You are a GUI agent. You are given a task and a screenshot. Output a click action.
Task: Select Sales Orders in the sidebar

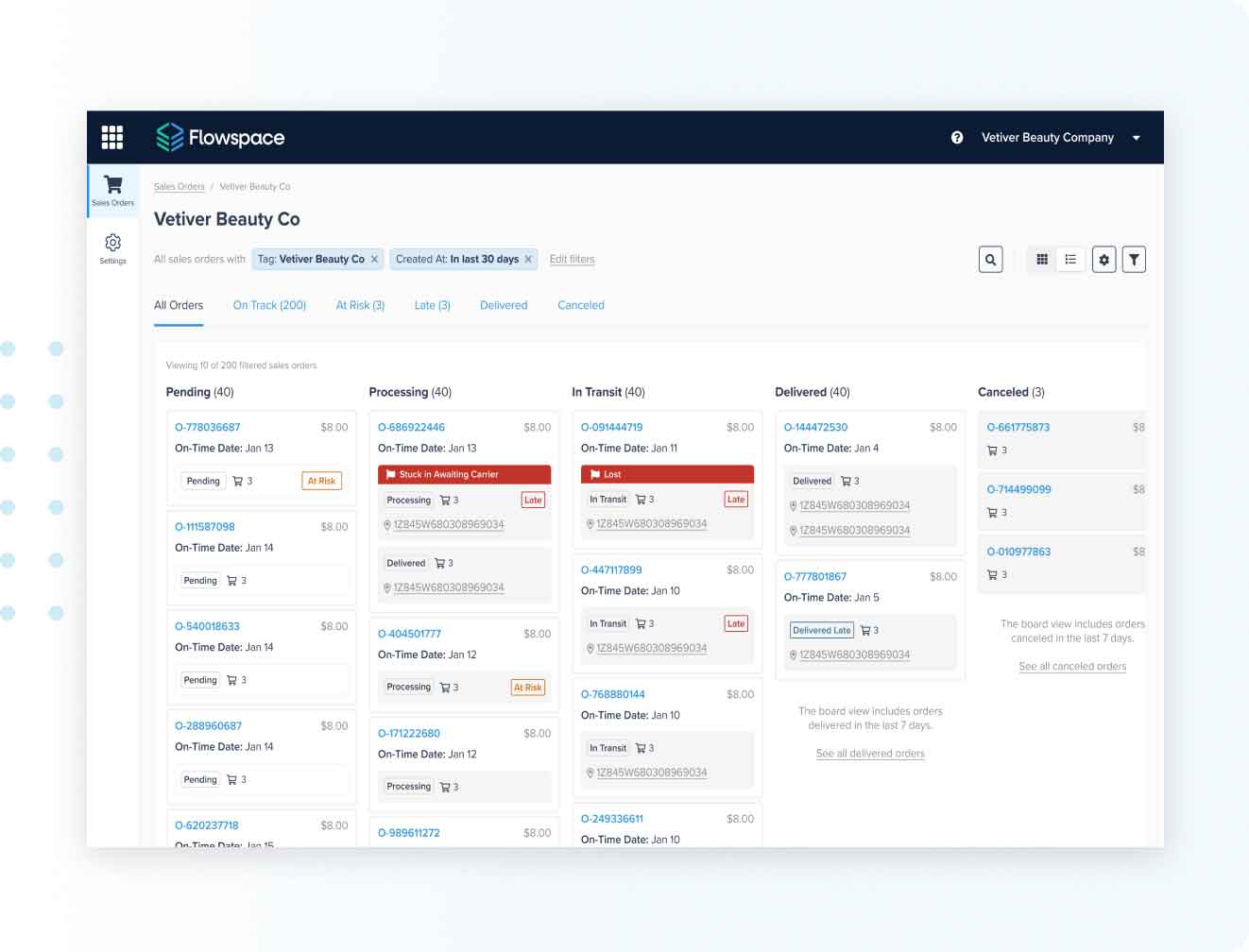111,190
